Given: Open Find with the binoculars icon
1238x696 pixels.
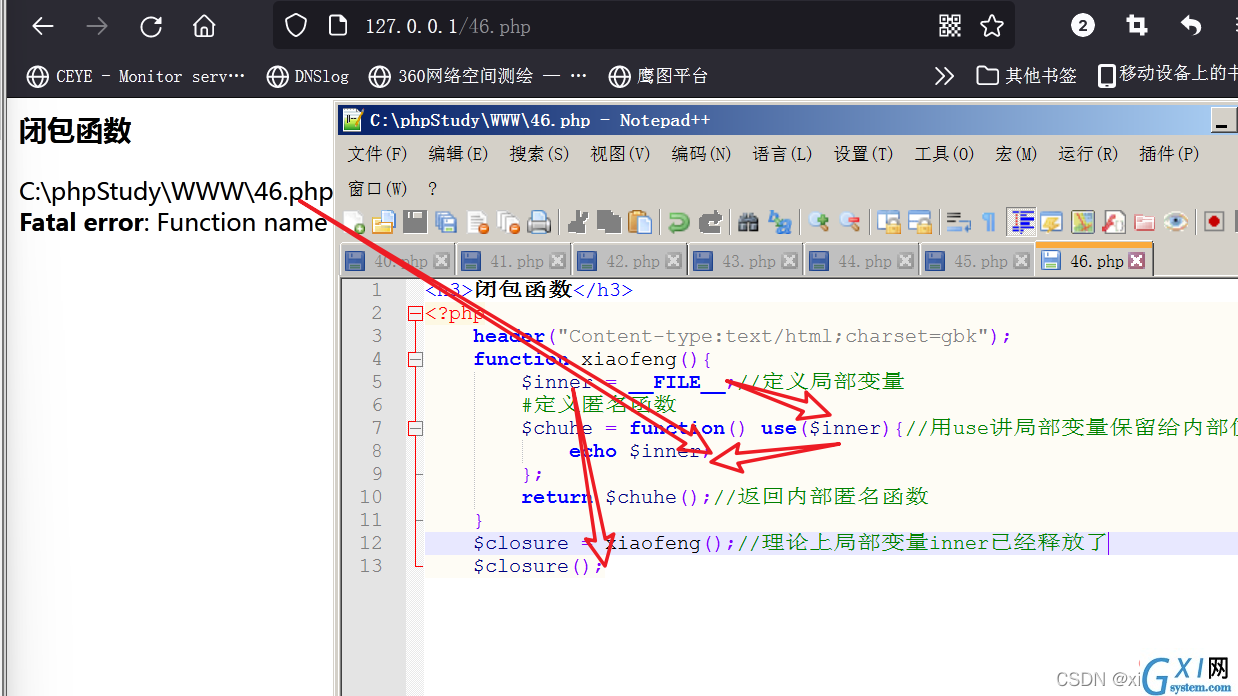Looking at the screenshot, I should [748, 222].
